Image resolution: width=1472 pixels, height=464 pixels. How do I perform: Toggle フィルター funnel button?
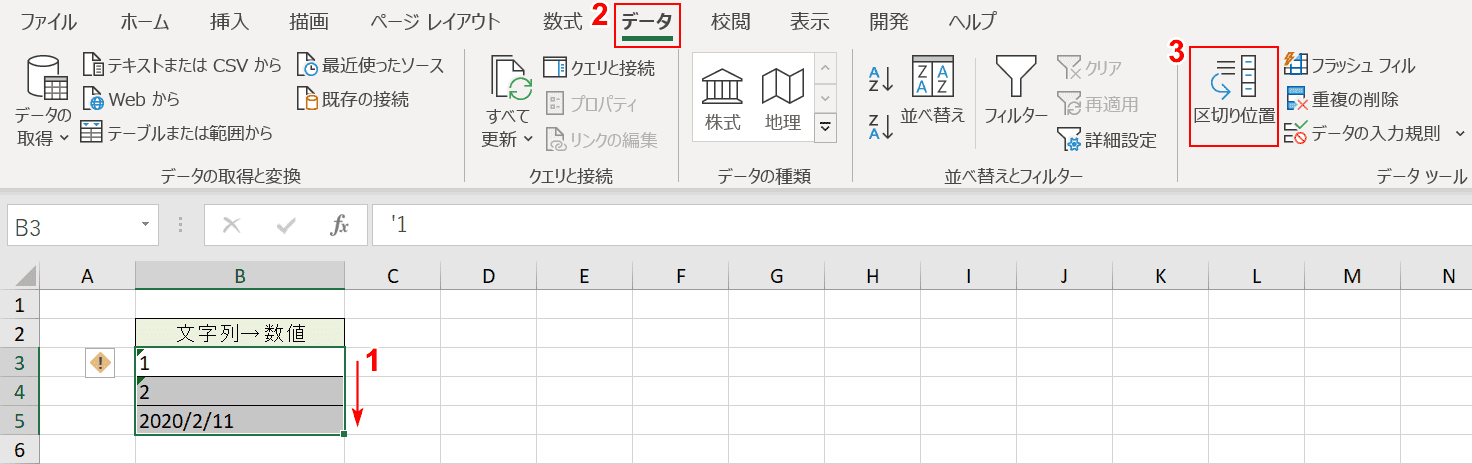(x=1015, y=92)
